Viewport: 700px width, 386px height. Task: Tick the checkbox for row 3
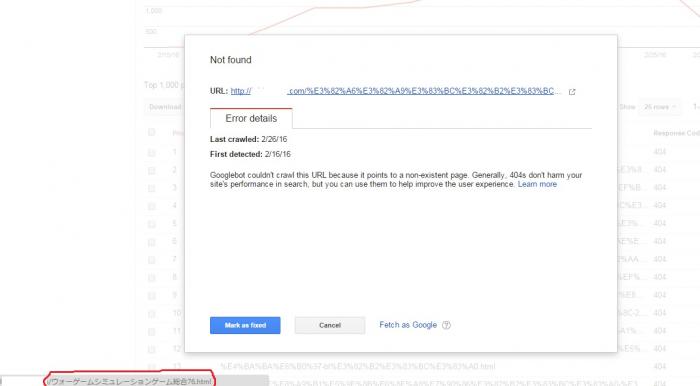point(152,188)
